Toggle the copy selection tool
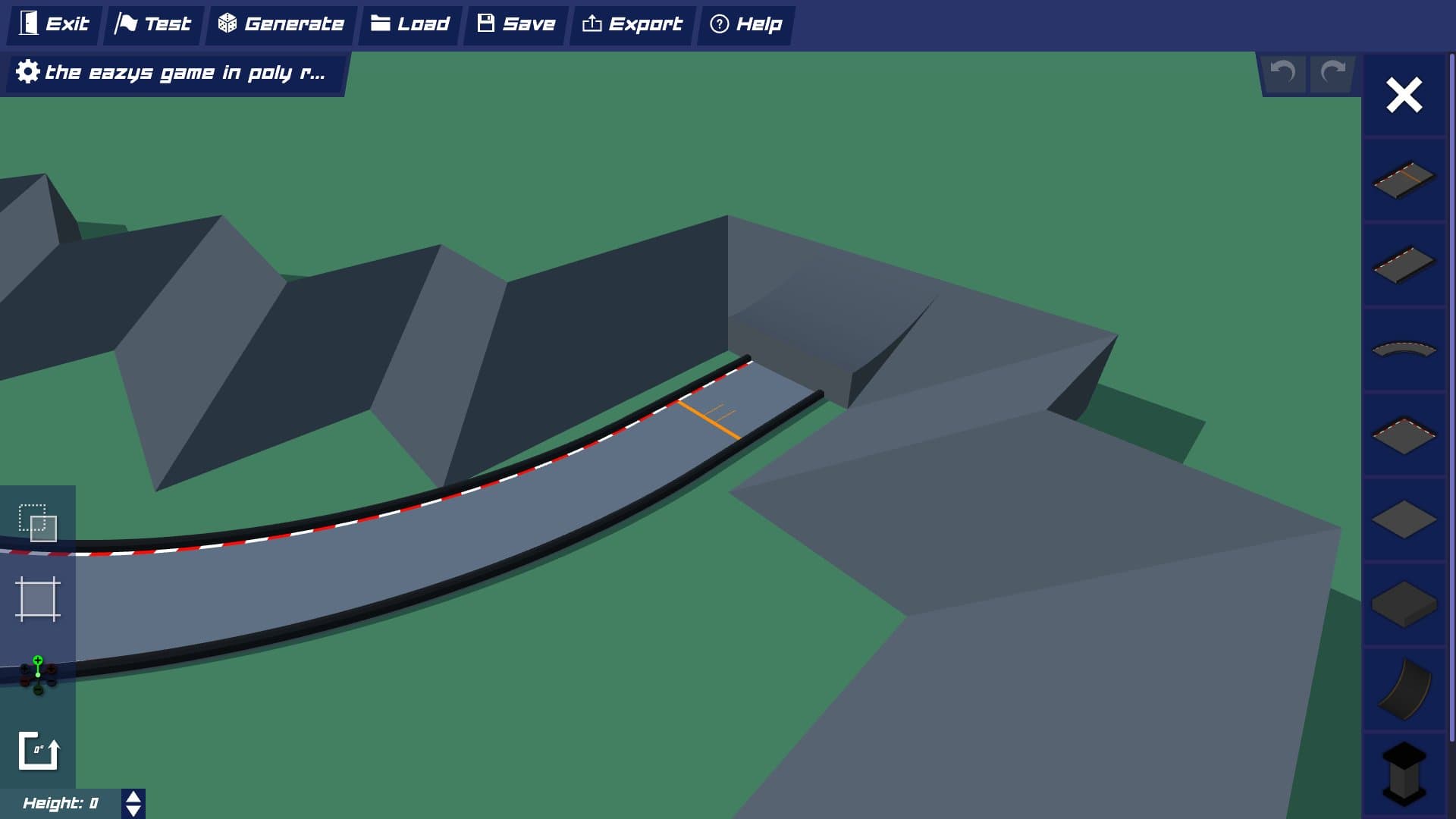 point(37,522)
